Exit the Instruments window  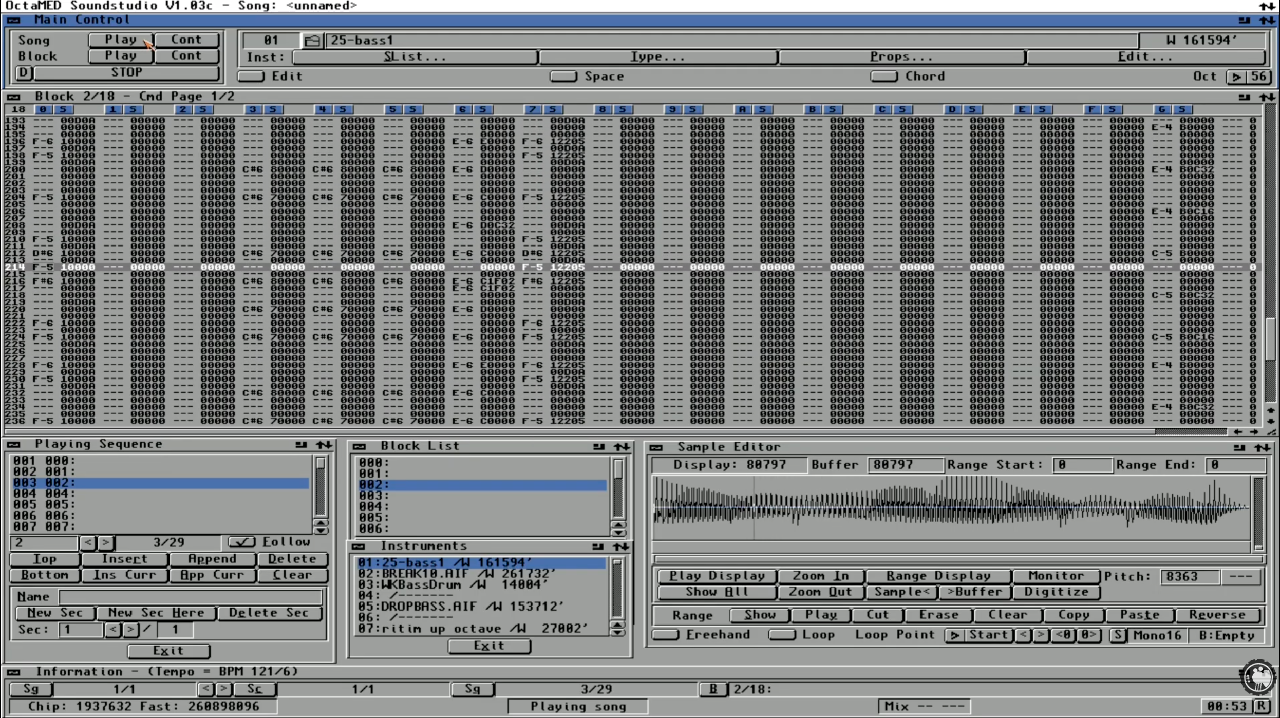pos(489,646)
